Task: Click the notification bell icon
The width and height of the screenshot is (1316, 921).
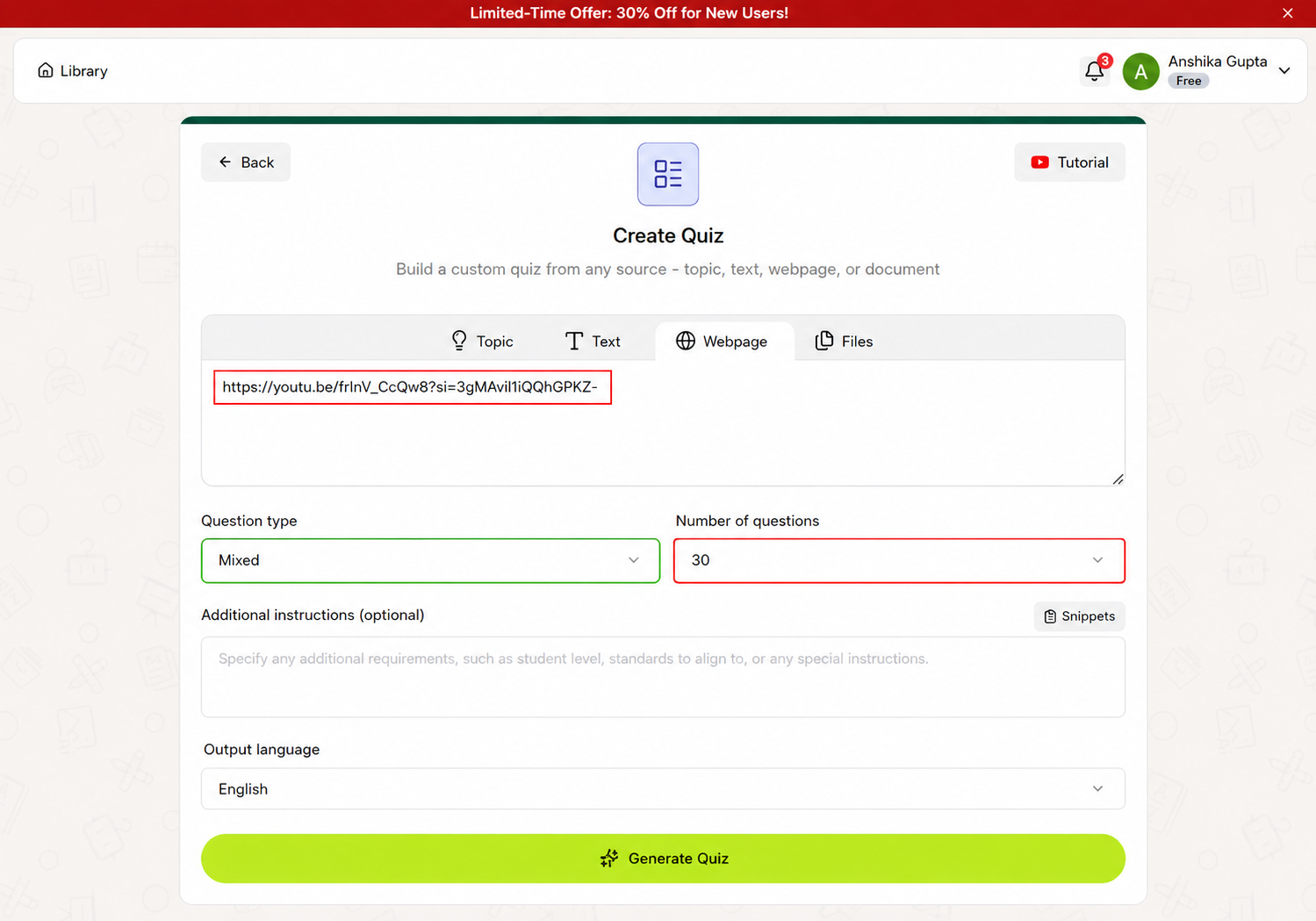Action: (x=1094, y=71)
